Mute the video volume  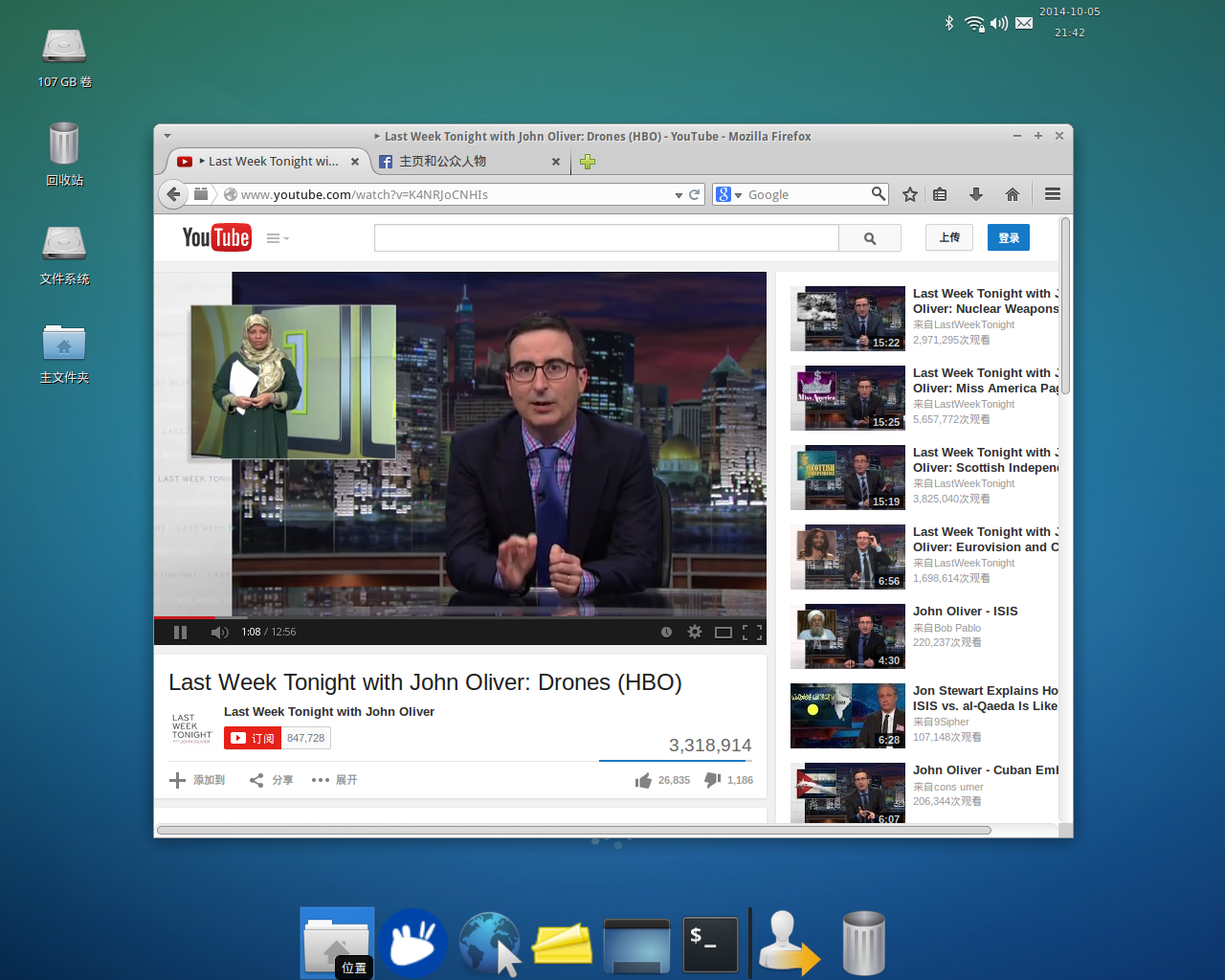pyautogui.click(x=219, y=632)
